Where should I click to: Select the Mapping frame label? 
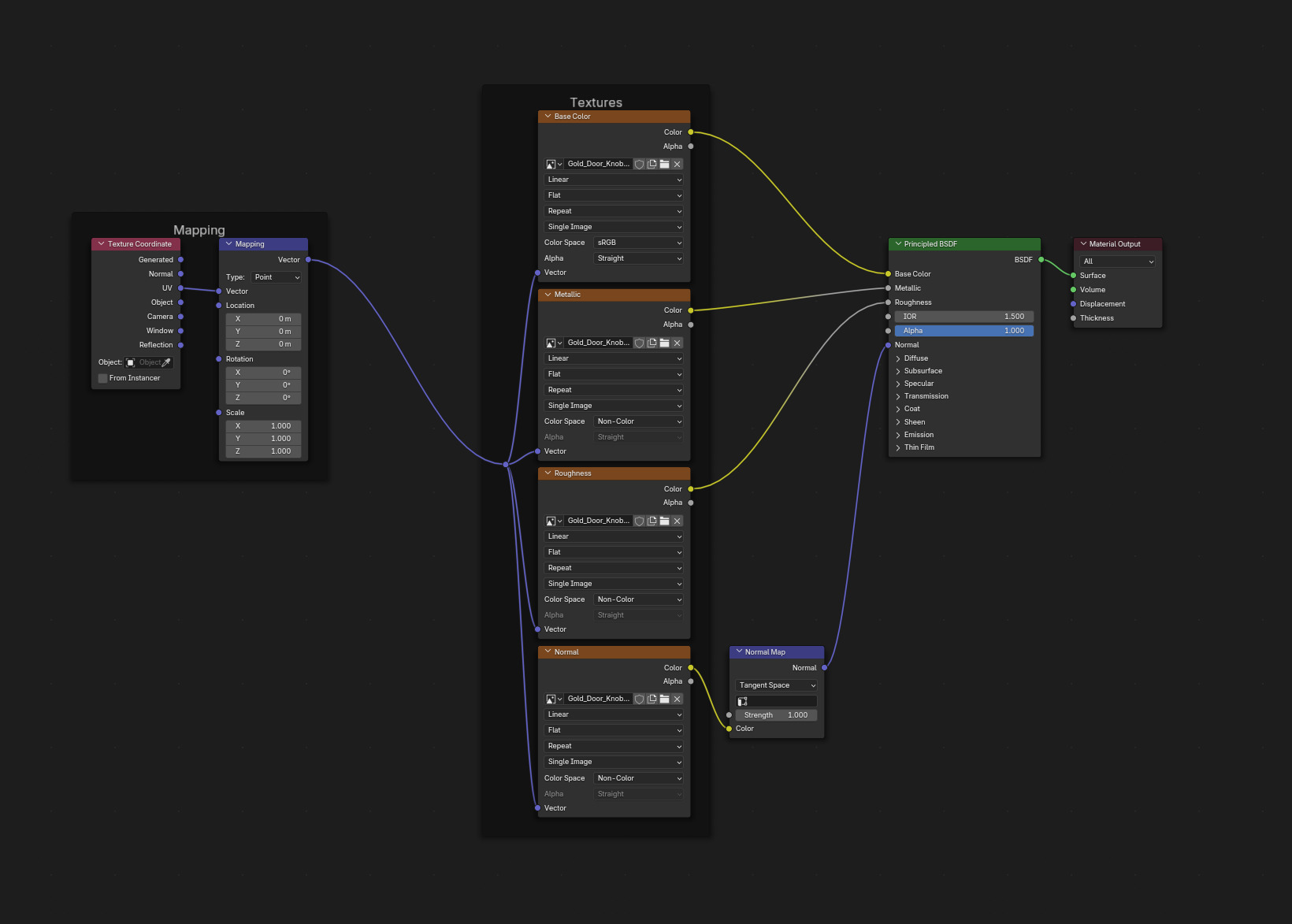click(199, 231)
